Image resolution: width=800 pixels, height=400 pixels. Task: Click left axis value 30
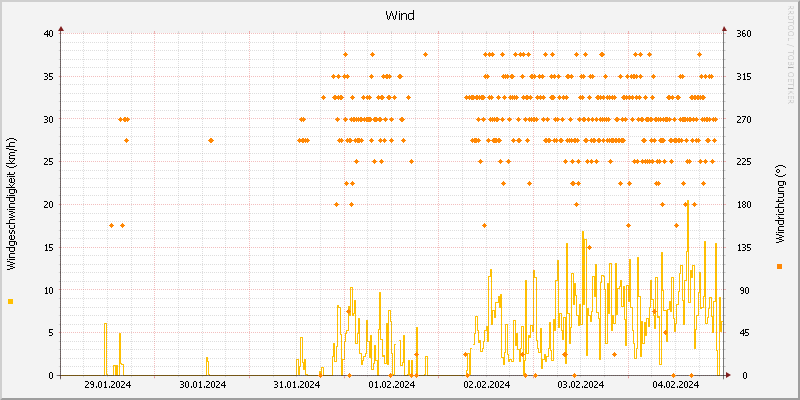coord(49,119)
